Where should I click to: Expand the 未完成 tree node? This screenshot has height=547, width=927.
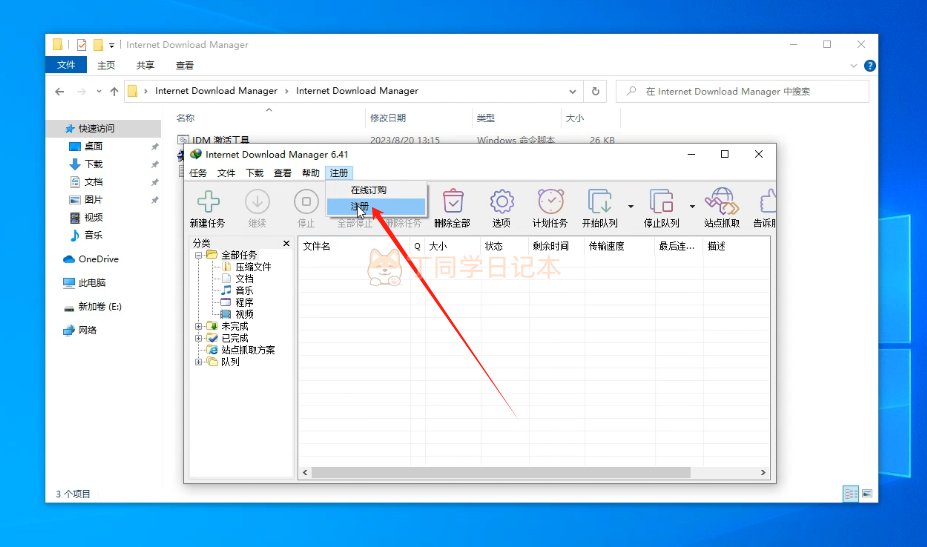tap(199, 326)
